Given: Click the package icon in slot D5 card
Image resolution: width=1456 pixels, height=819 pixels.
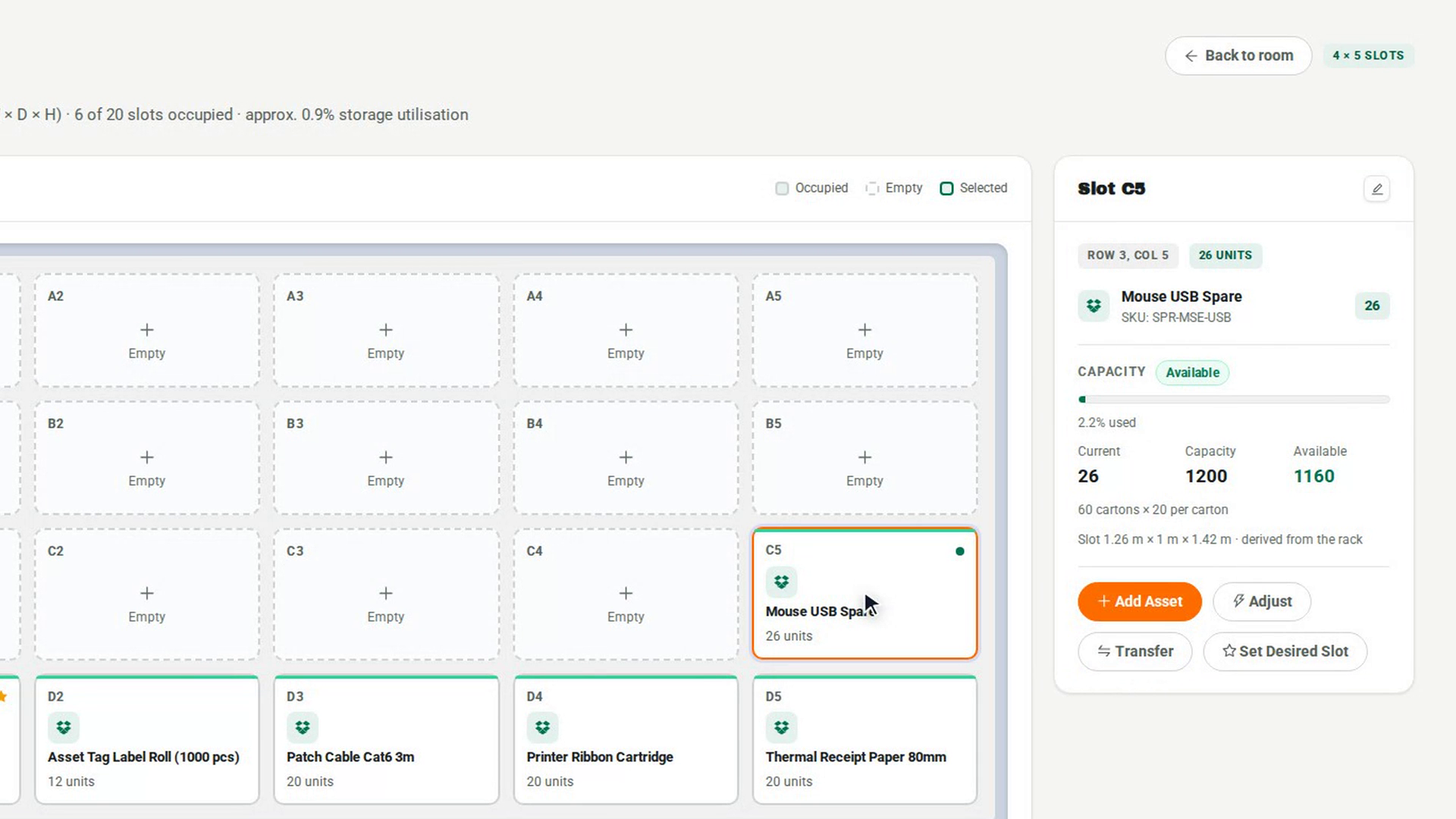Looking at the screenshot, I should pos(781,727).
